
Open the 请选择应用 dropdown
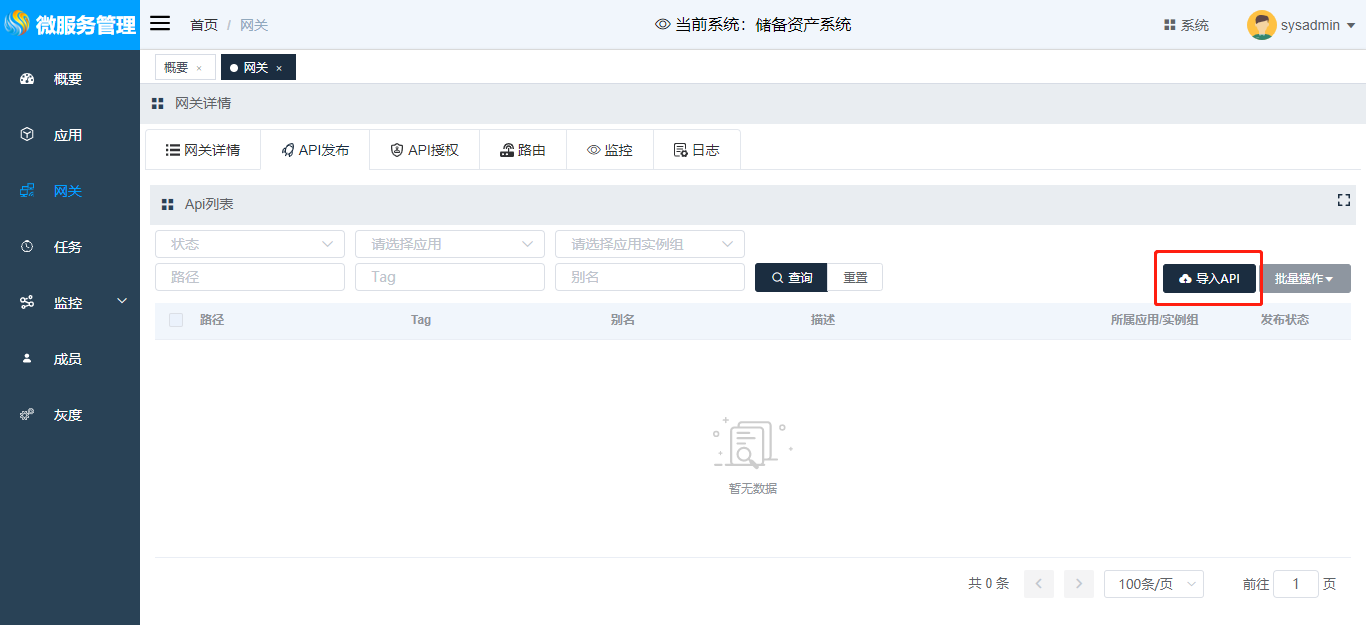pos(449,244)
